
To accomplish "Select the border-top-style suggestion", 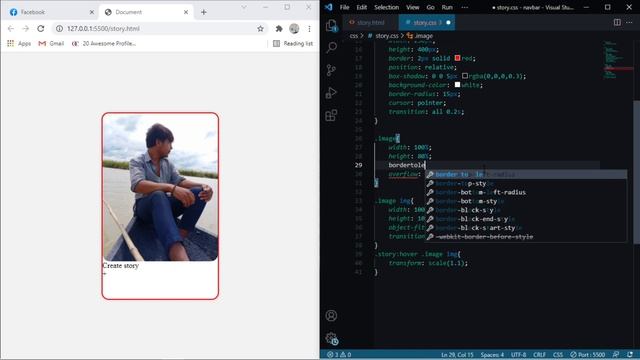I will click(526, 183).
